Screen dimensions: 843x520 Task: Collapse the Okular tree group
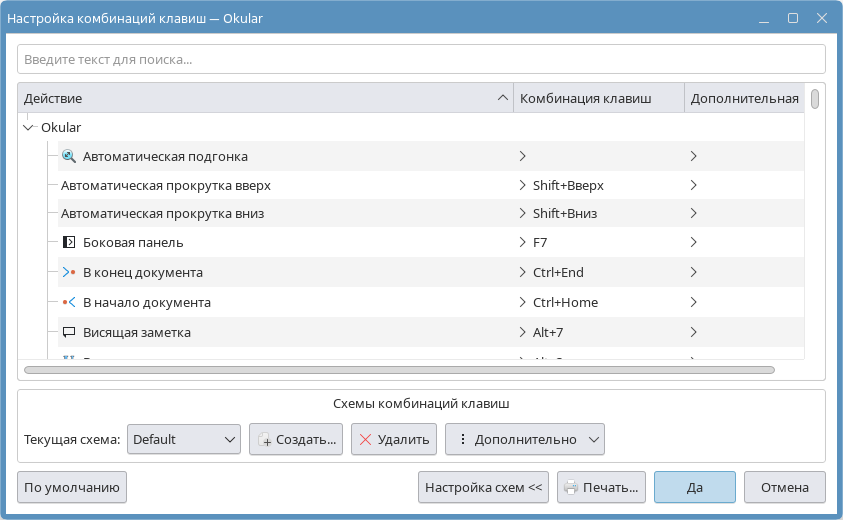pyautogui.click(x=28, y=128)
